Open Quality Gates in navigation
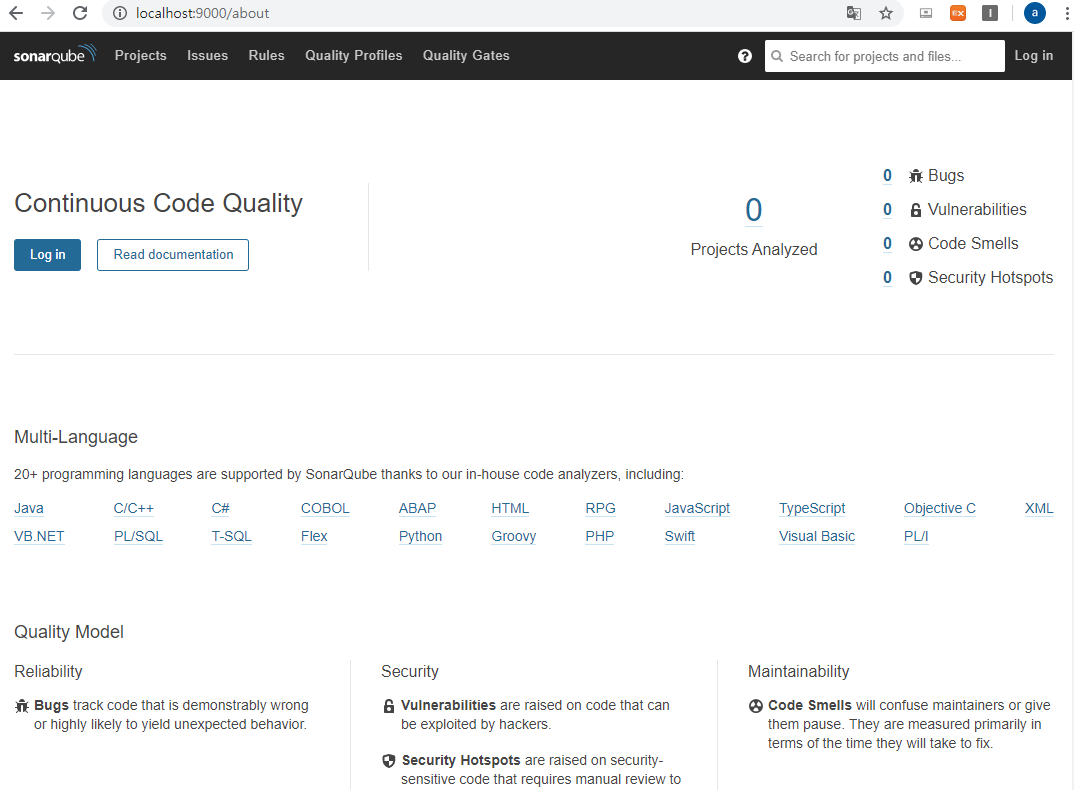Image resolution: width=1074 pixels, height=790 pixels. click(x=466, y=55)
